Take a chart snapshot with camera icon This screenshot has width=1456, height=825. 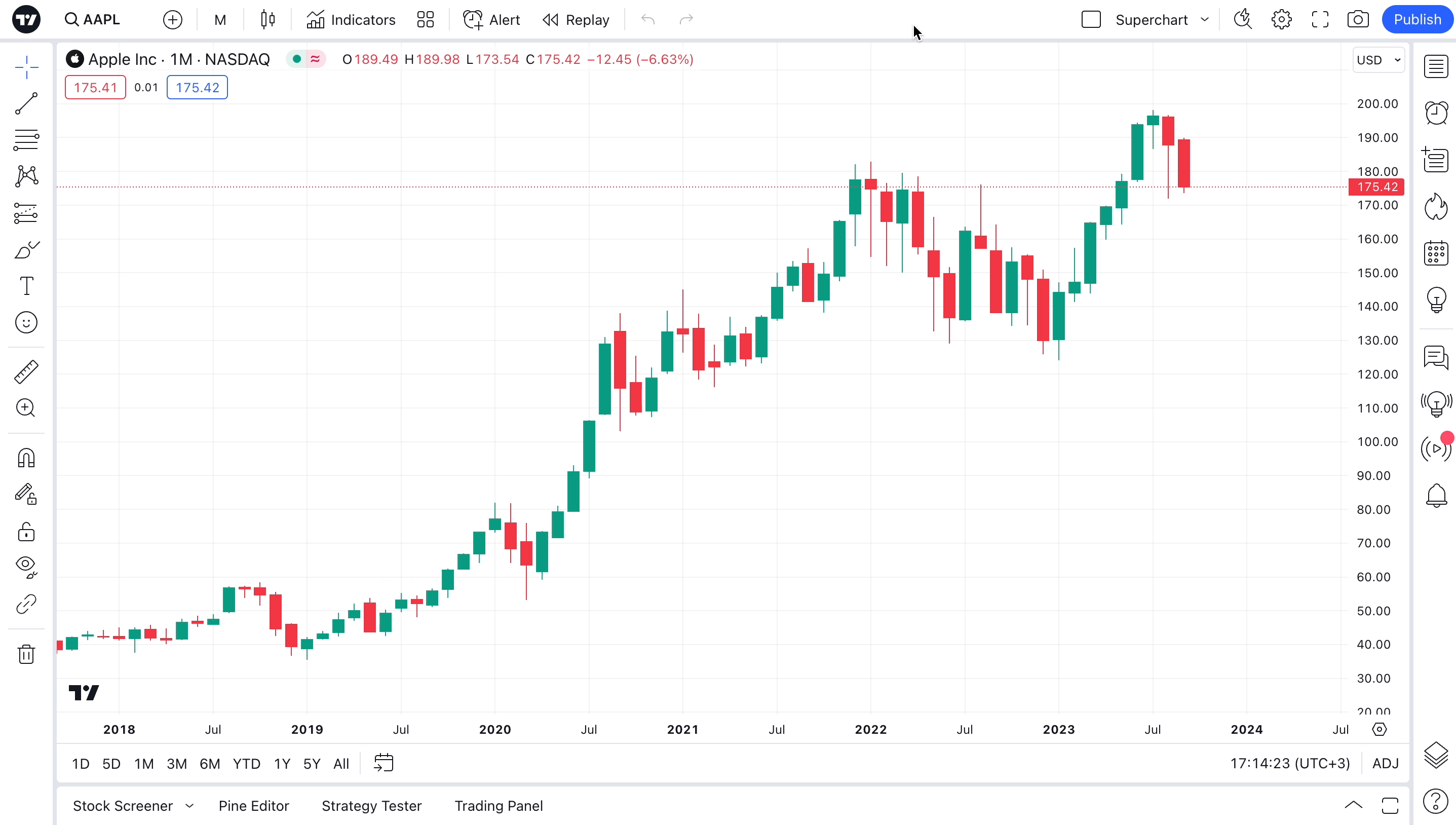1357,20
